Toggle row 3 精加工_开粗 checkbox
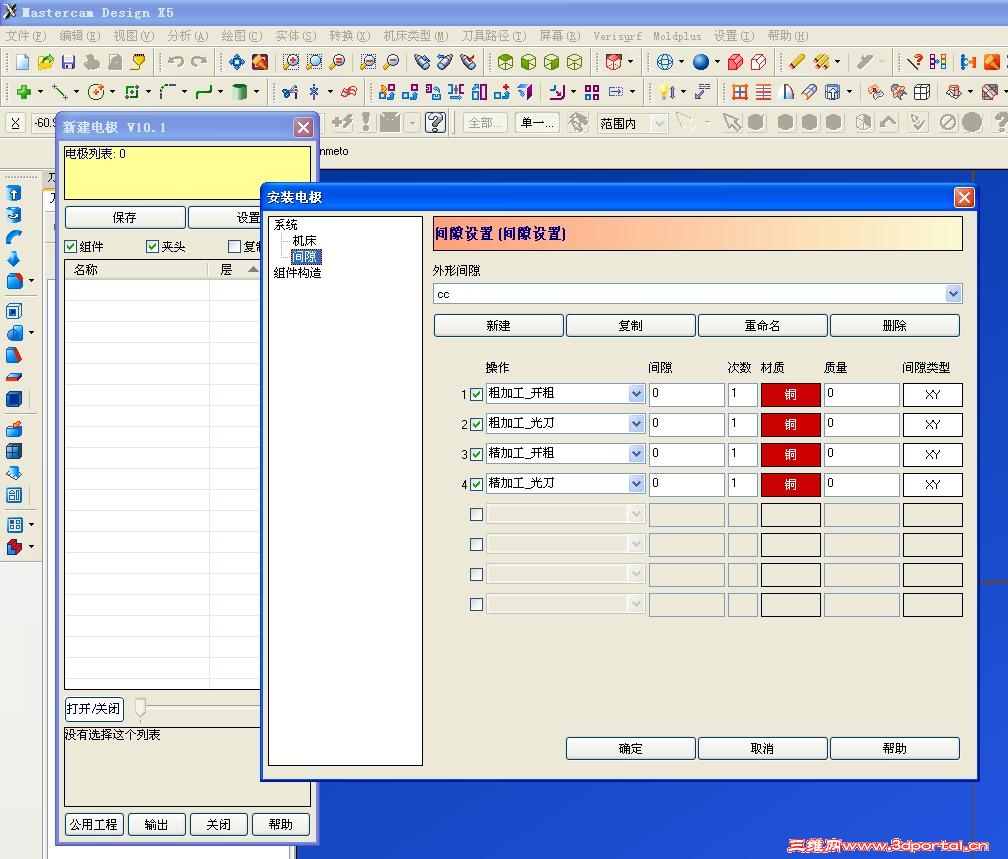Viewport: 1008px width, 859px height. (x=476, y=455)
